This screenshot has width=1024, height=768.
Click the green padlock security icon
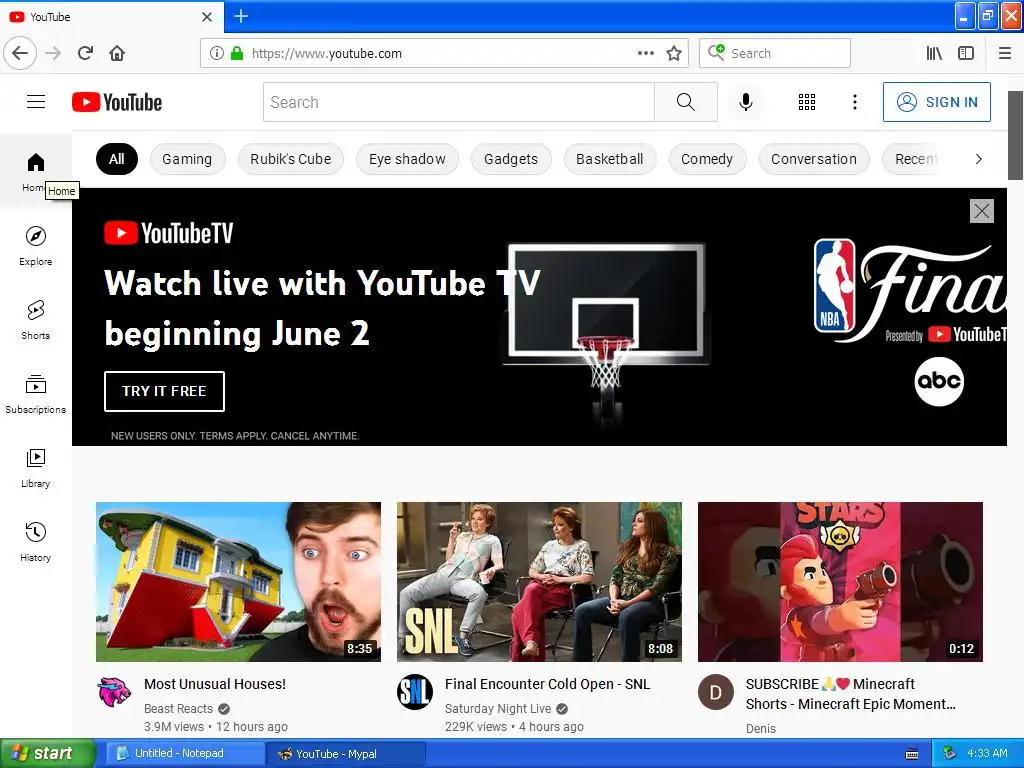(x=237, y=53)
